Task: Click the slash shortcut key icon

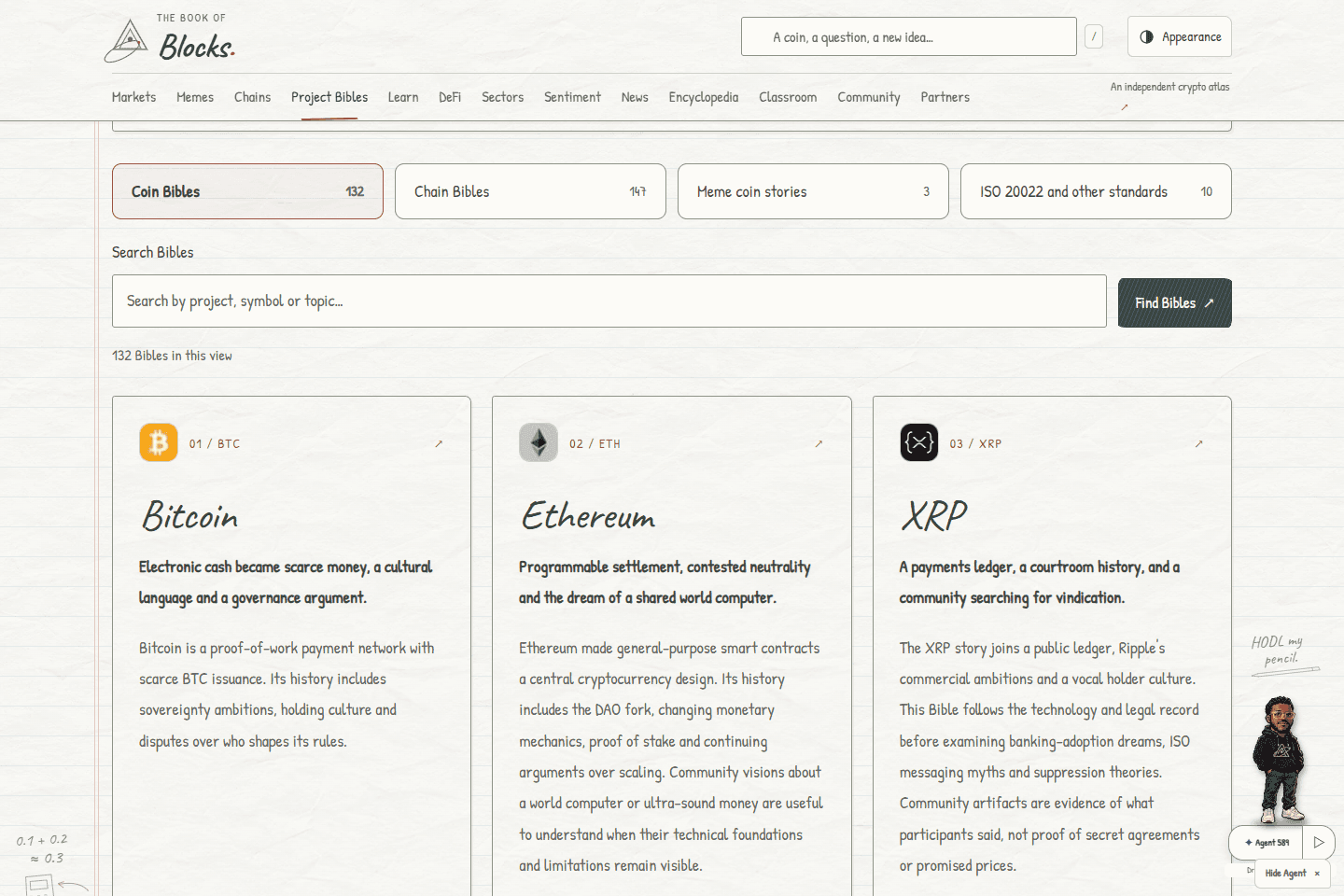Action: 1094,36
